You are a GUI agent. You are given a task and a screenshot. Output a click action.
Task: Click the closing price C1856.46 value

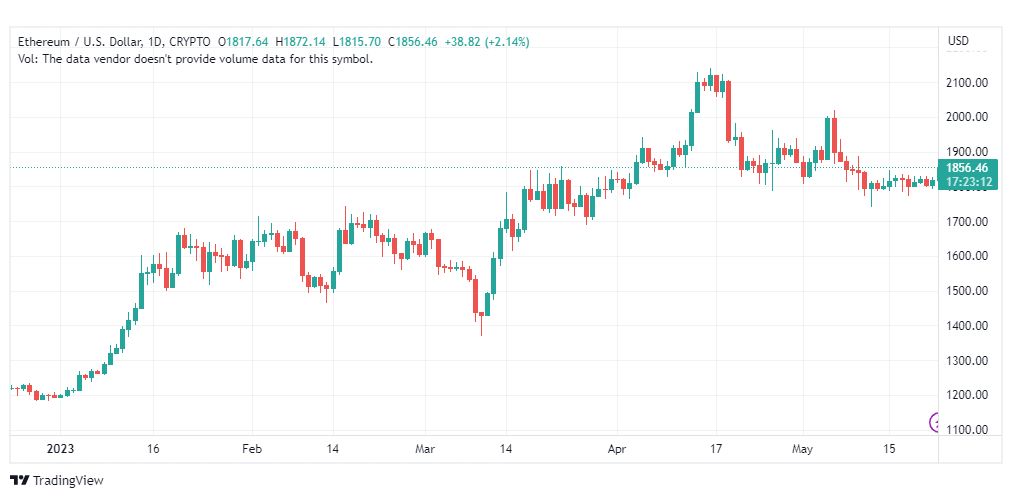coord(413,42)
